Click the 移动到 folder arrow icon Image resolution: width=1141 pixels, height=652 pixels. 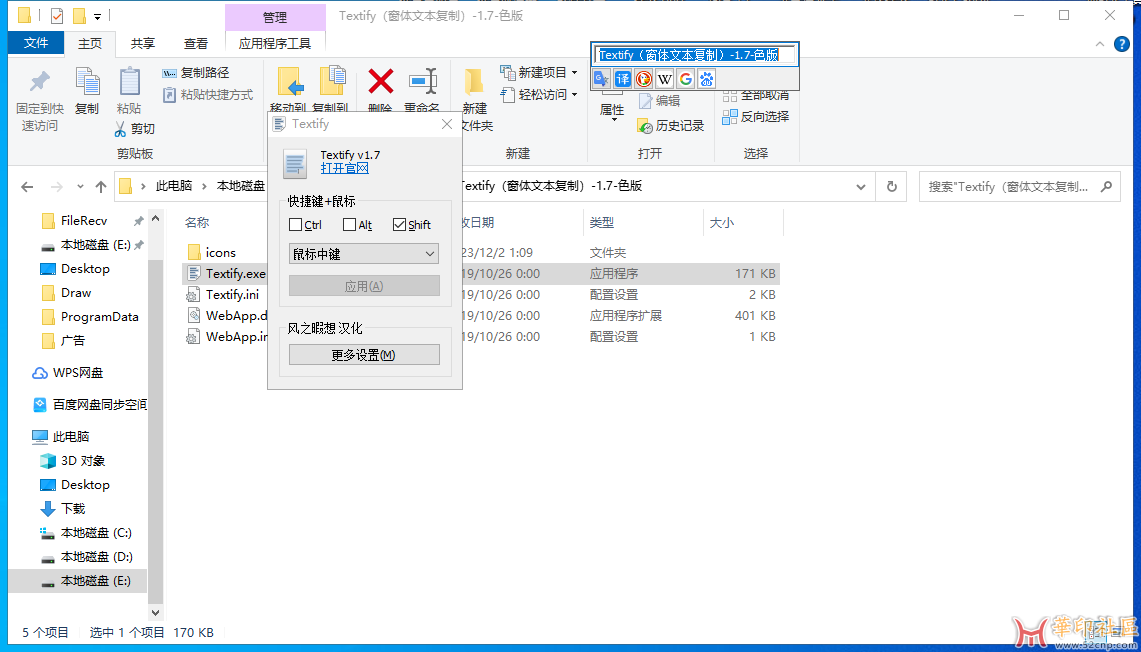point(290,82)
